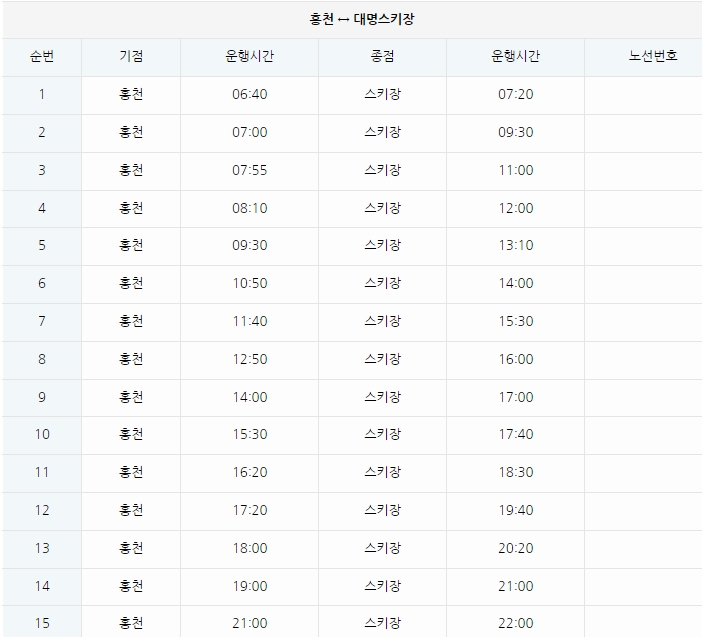Click the 운행시간 header next to 종점
Viewport: 702px width, 637px height.
point(515,56)
